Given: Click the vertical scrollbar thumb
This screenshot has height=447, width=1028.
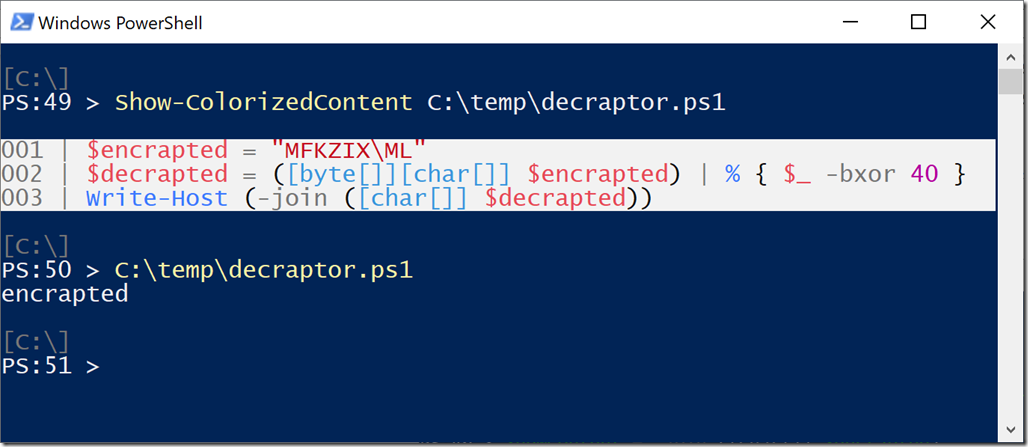Looking at the screenshot, I should pyautogui.click(x=1010, y=82).
